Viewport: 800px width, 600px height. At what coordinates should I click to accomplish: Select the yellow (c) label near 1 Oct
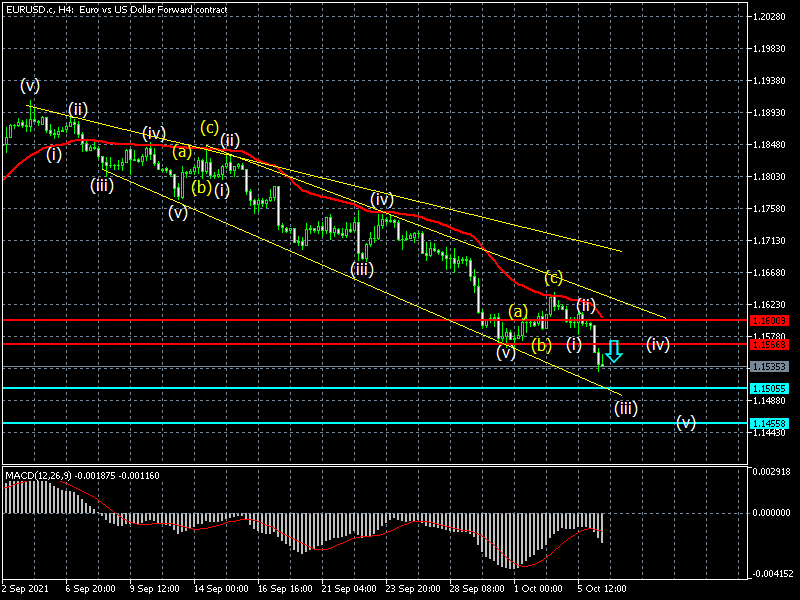[x=553, y=276]
